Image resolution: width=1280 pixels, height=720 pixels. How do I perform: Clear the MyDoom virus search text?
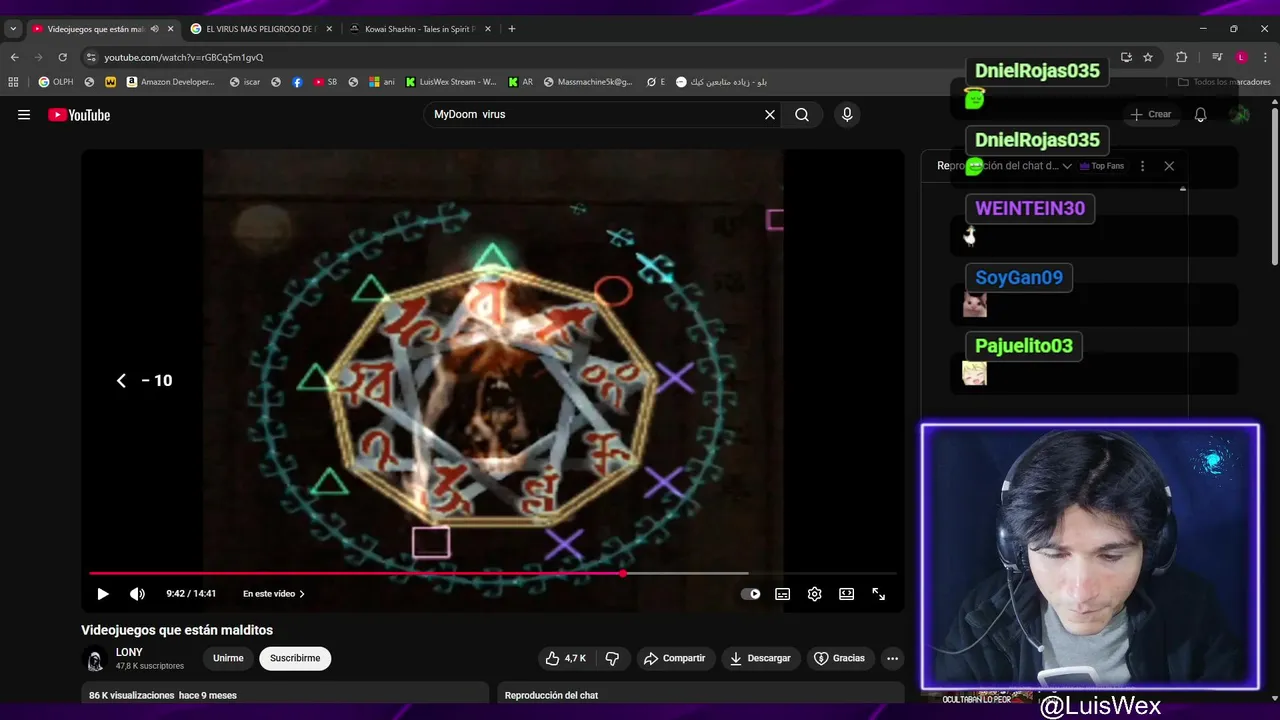[770, 115]
